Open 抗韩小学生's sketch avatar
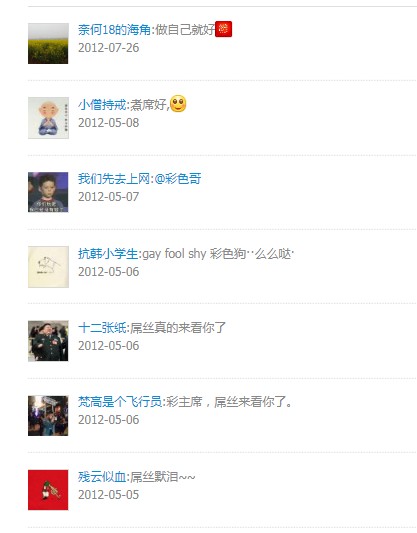This screenshot has height=533, width=417. pyautogui.click(x=48, y=267)
